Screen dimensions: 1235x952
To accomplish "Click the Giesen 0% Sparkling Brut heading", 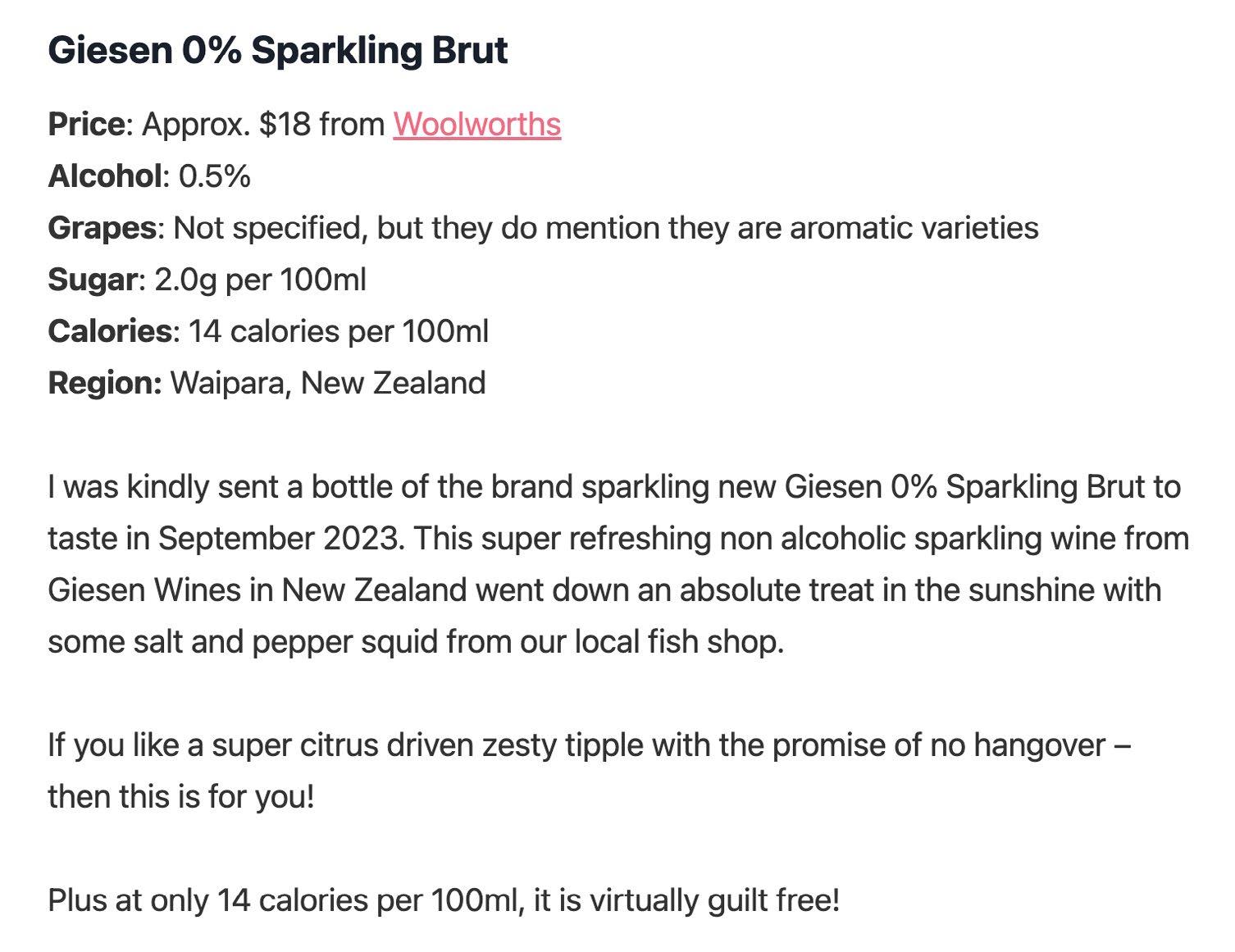I will point(278,50).
